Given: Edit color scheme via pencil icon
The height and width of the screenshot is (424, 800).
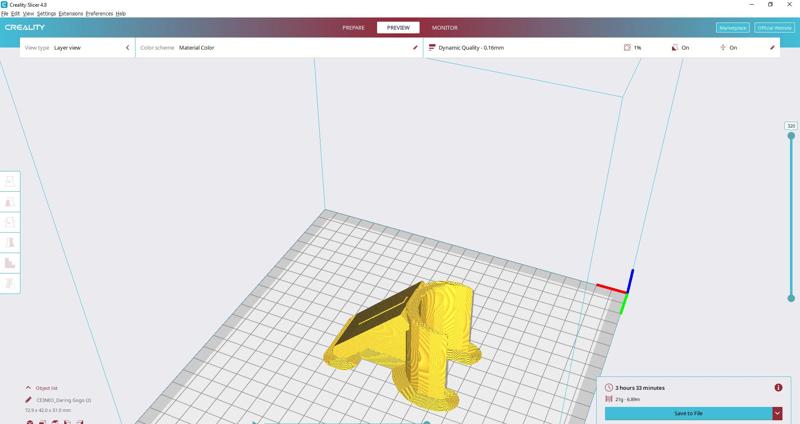Looking at the screenshot, I should (x=415, y=47).
